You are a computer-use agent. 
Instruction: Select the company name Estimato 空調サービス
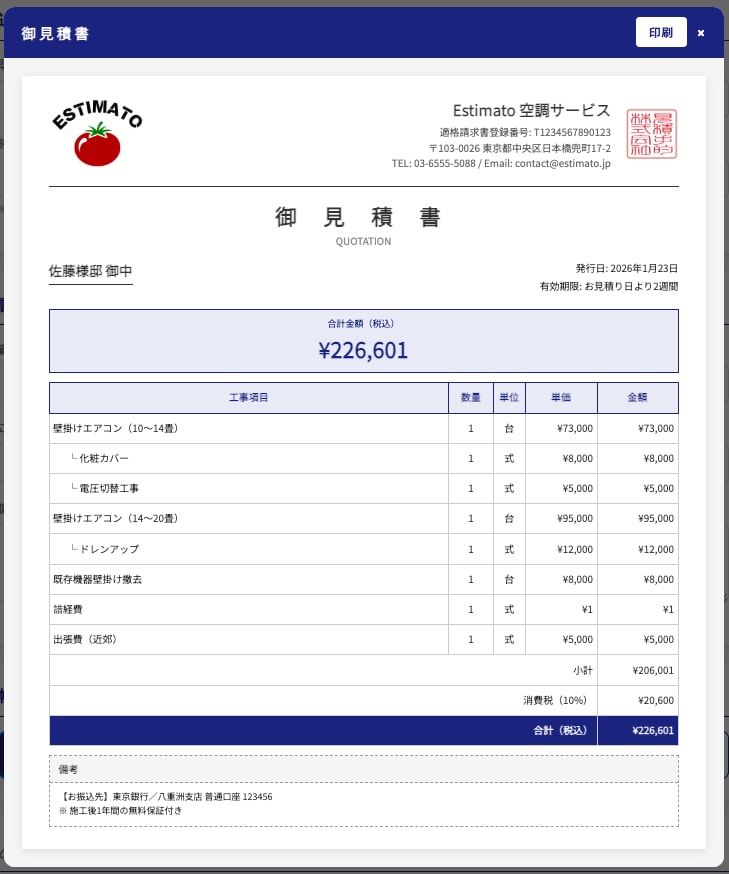click(x=531, y=110)
